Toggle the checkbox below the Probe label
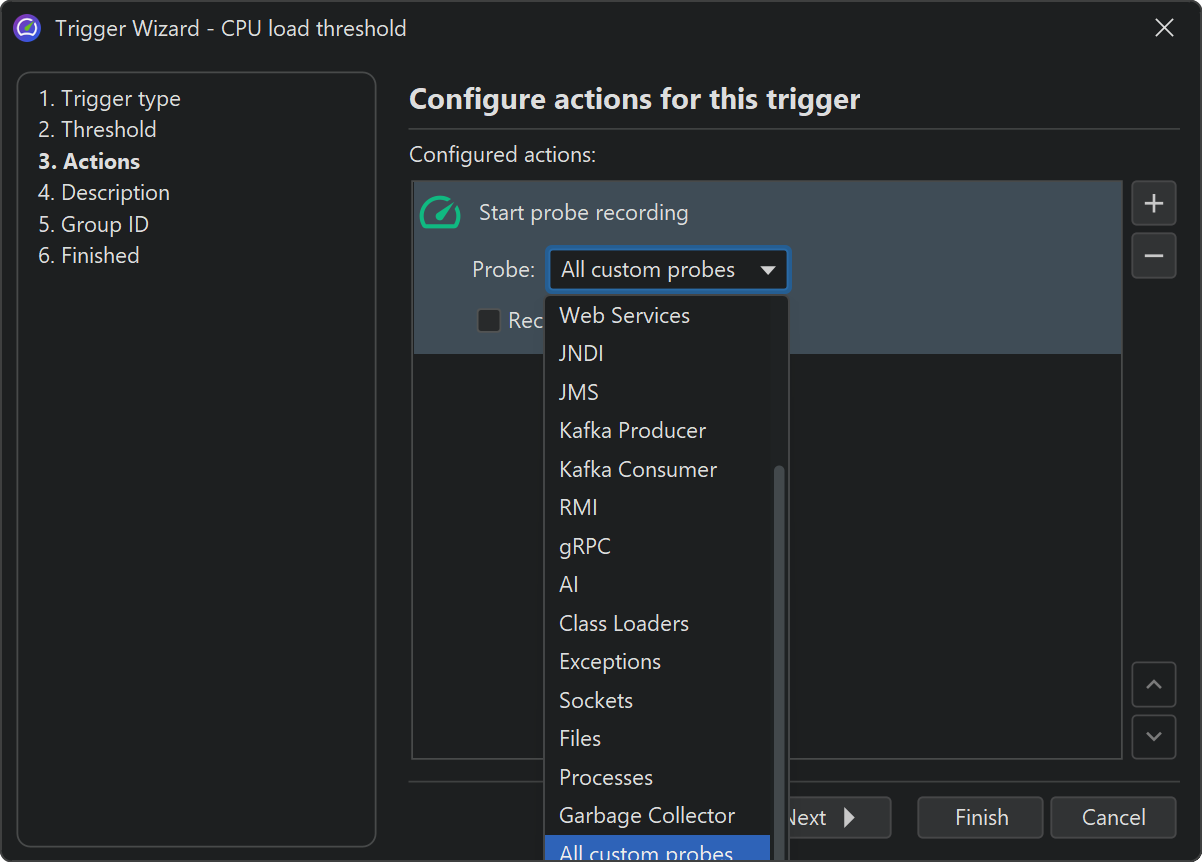This screenshot has width=1202, height=862. click(489, 320)
